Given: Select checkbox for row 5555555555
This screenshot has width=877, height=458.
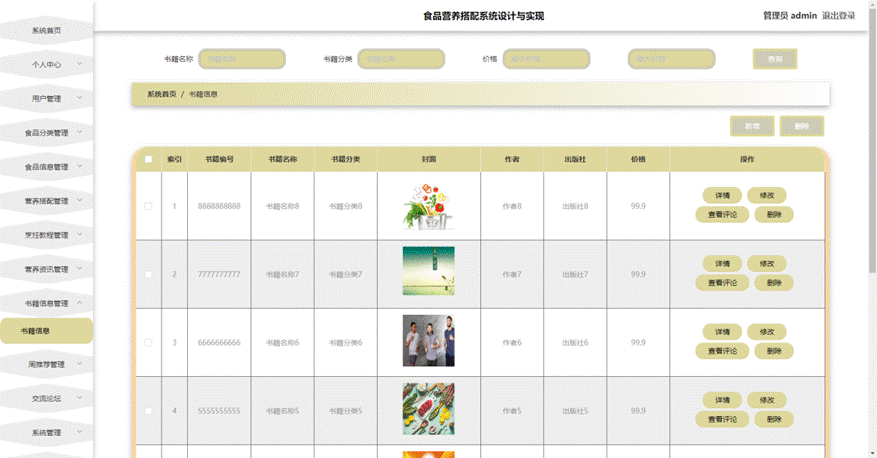Looking at the screenshot, I should [148, 411].
